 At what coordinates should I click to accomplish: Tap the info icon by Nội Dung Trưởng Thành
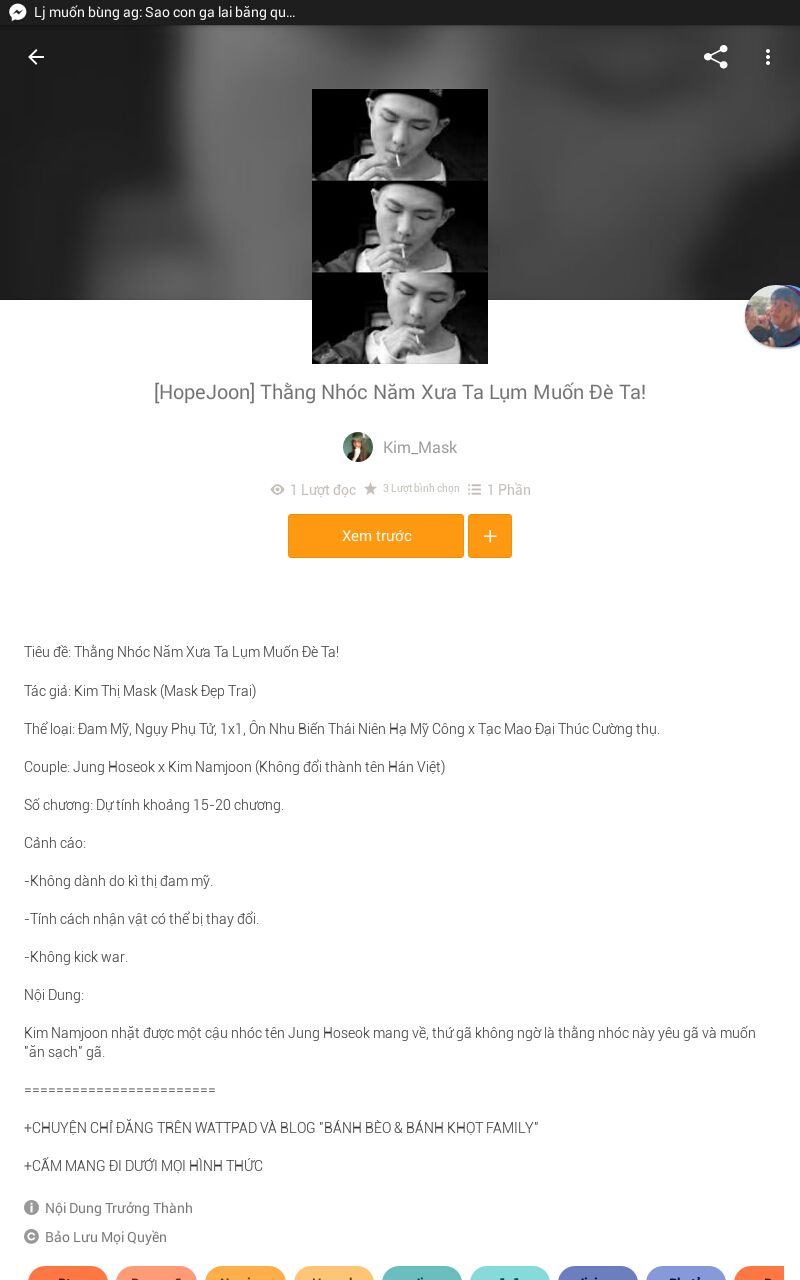(31, 1208)
